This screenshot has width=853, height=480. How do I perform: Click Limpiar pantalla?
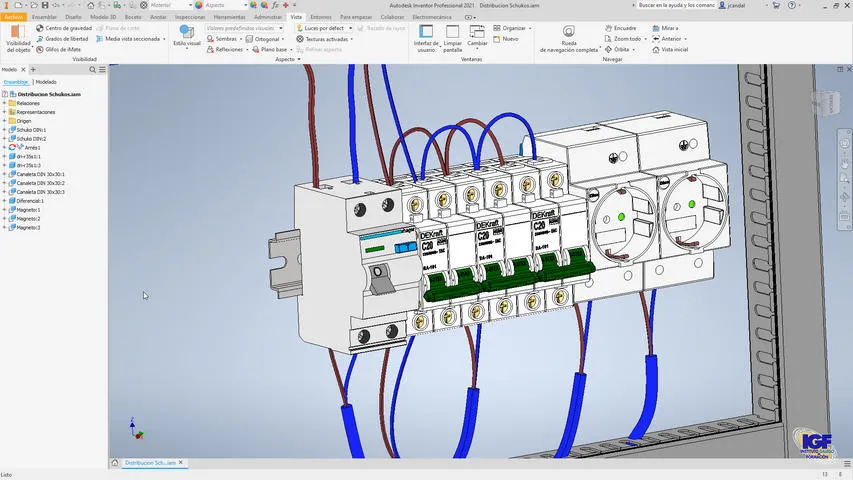452,38
